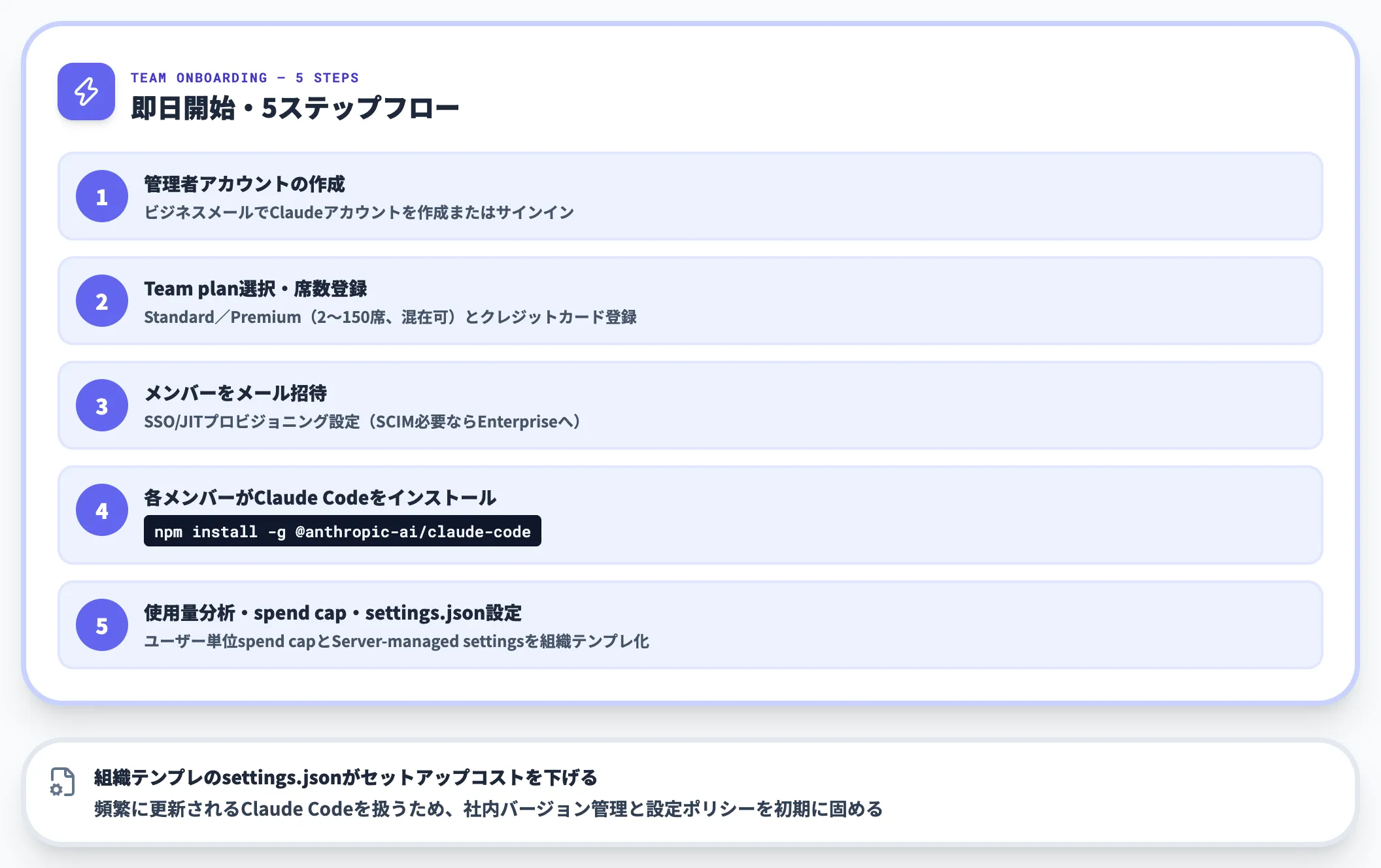Click the "TEAM ONBOARDING – 5 STEPS" label
Image resolution: width=1381 pixels, height=868 pixels.
point(245,78)
